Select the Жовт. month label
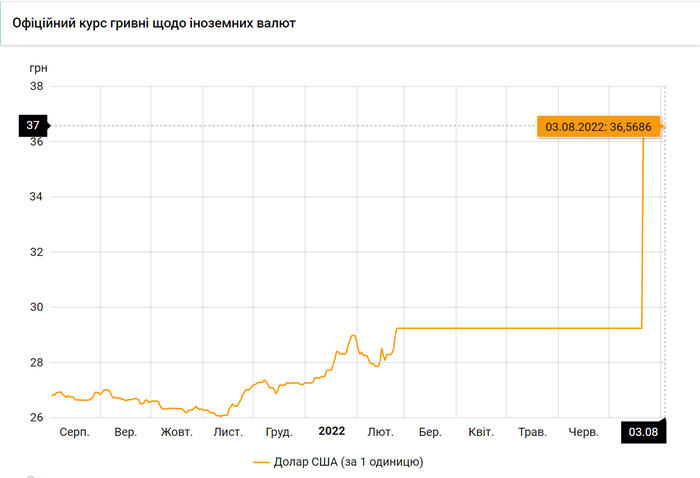 tap(176, 432)
